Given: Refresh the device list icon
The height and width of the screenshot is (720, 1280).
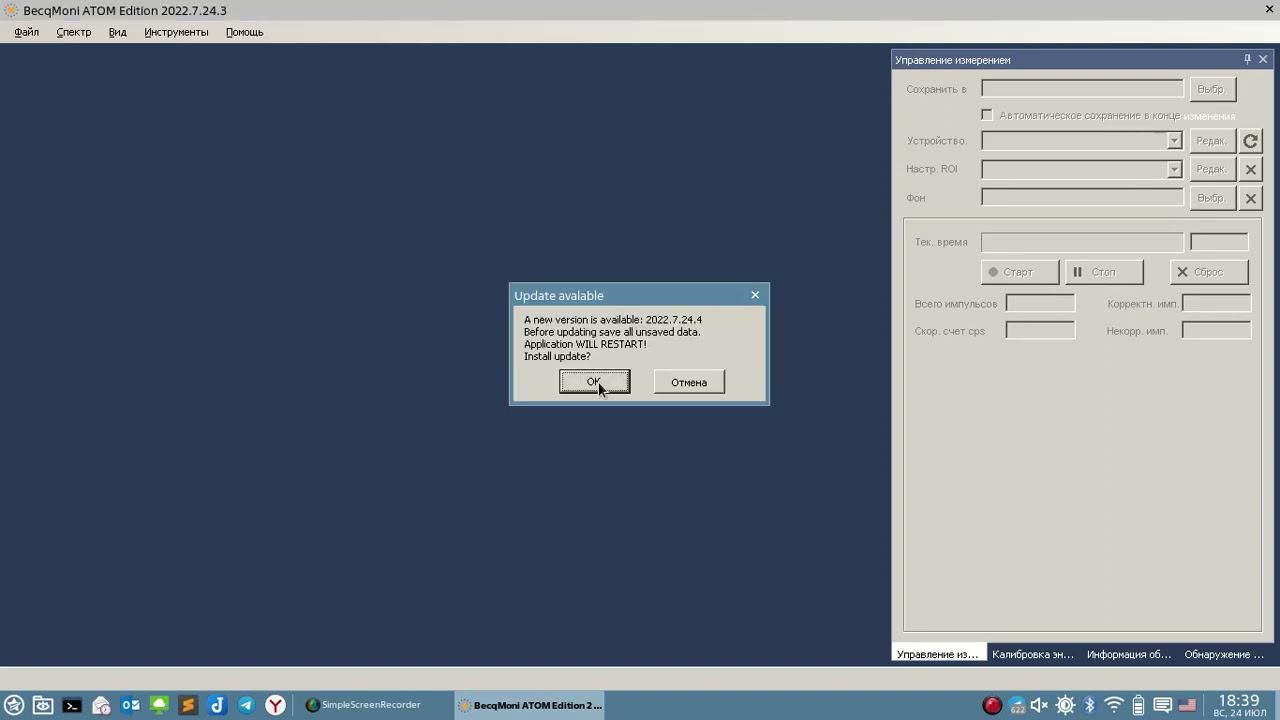Looking at the screenshot, I should [x=1250, y=141].
